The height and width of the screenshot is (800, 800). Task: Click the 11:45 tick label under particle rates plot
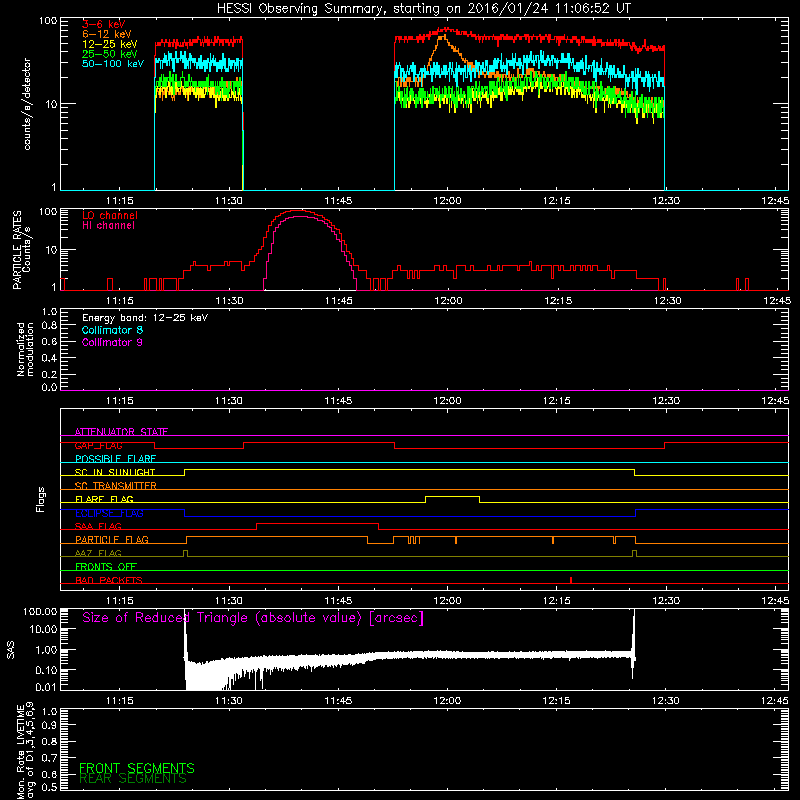coord(338,301)
